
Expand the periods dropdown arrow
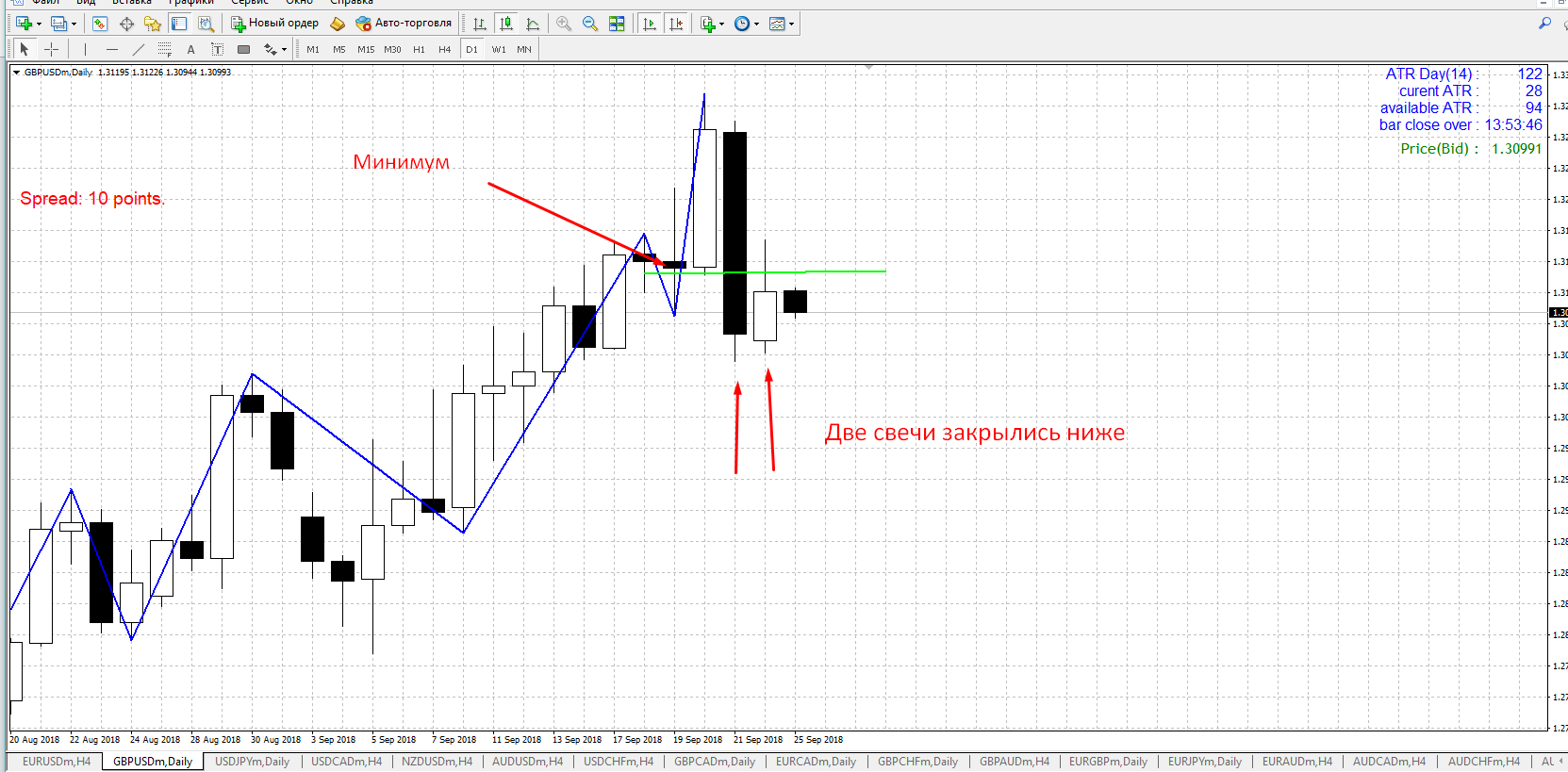[756, 24]
